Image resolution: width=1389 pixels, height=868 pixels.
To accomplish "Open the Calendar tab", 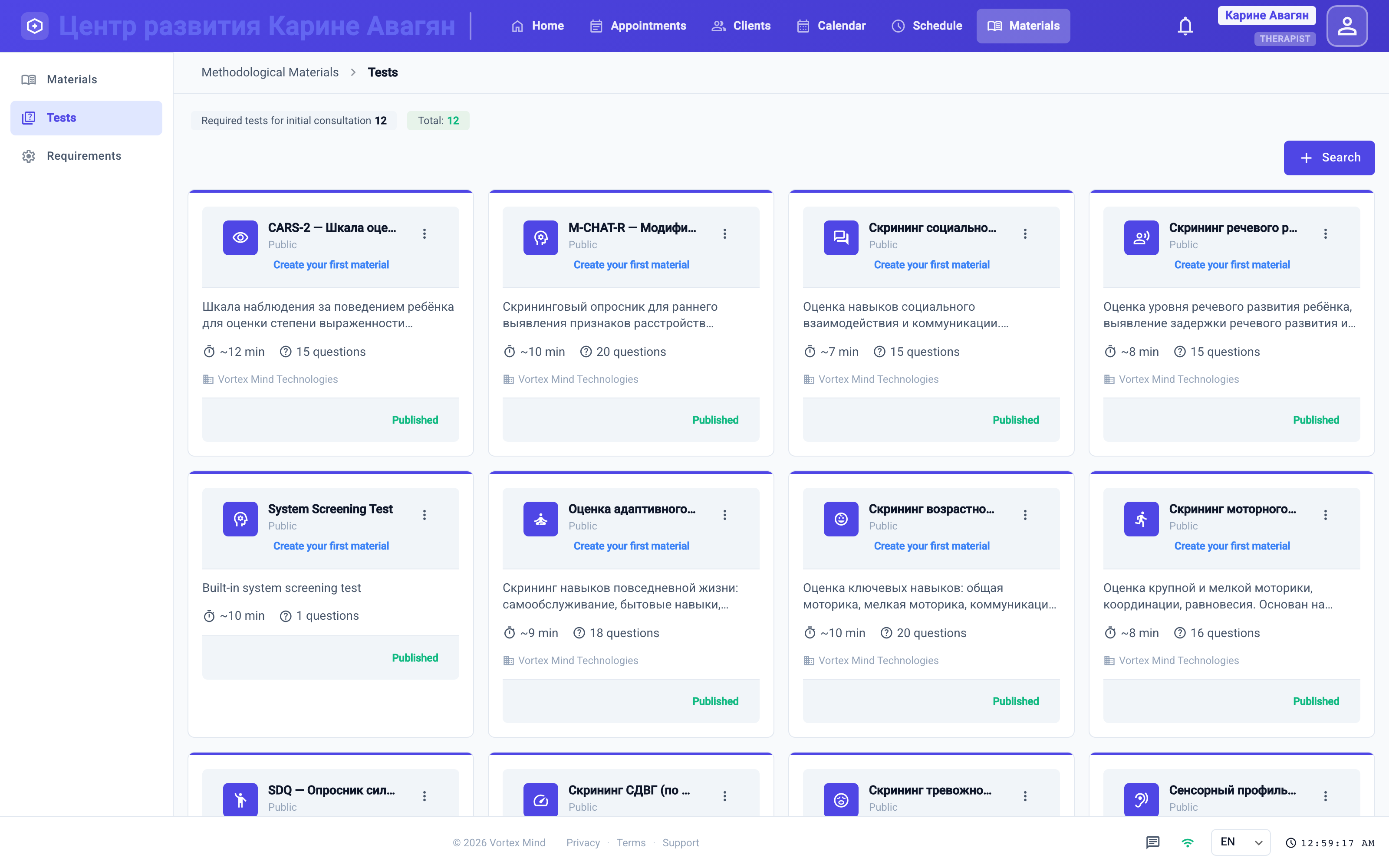I will 831,26.
